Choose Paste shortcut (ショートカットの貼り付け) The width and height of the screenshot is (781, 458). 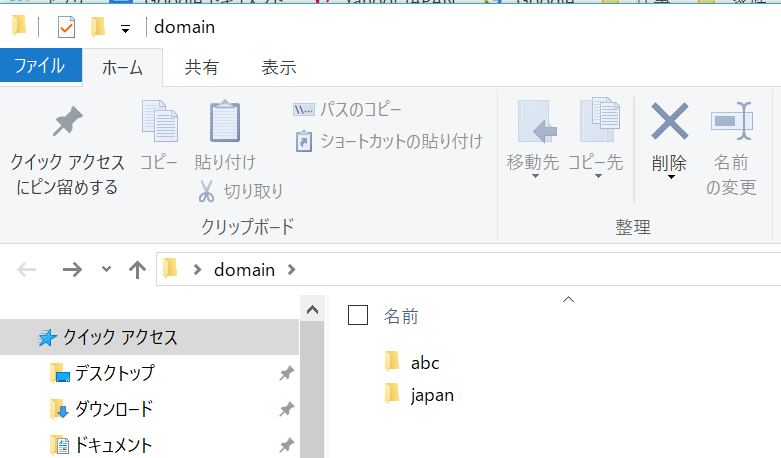389,141
